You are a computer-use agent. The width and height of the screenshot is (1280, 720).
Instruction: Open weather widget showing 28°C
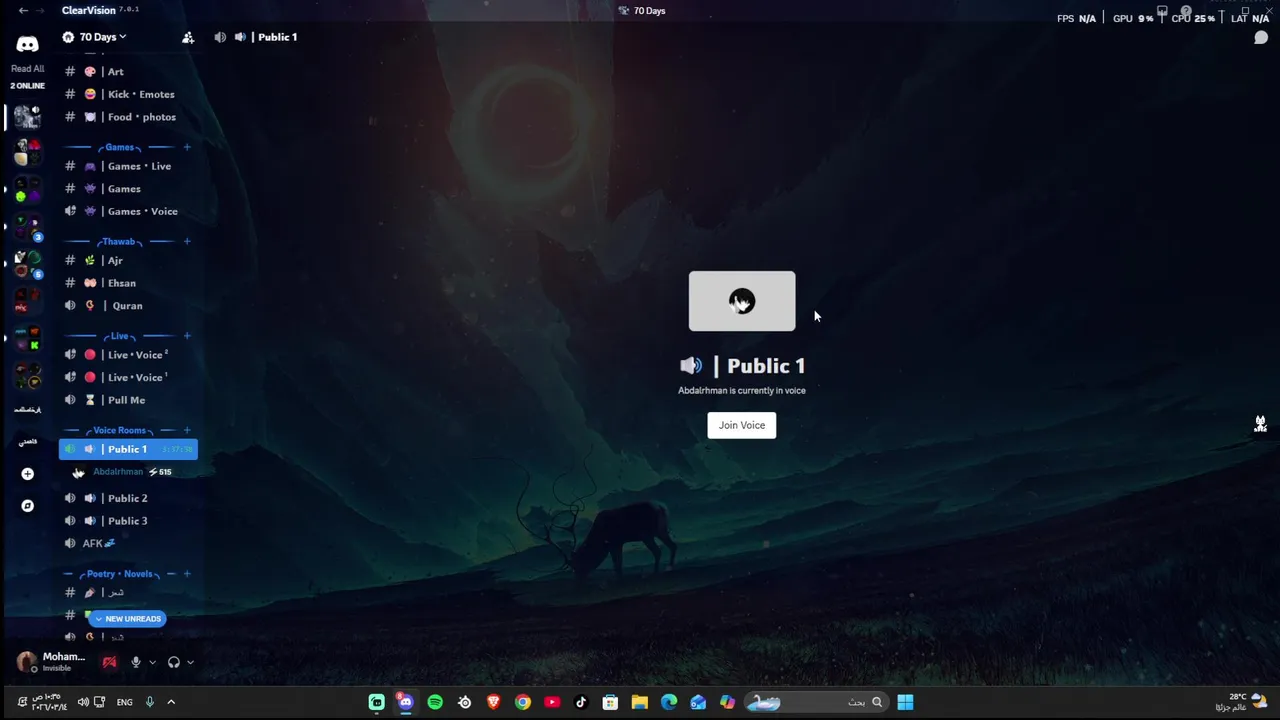coord(1241,702)
